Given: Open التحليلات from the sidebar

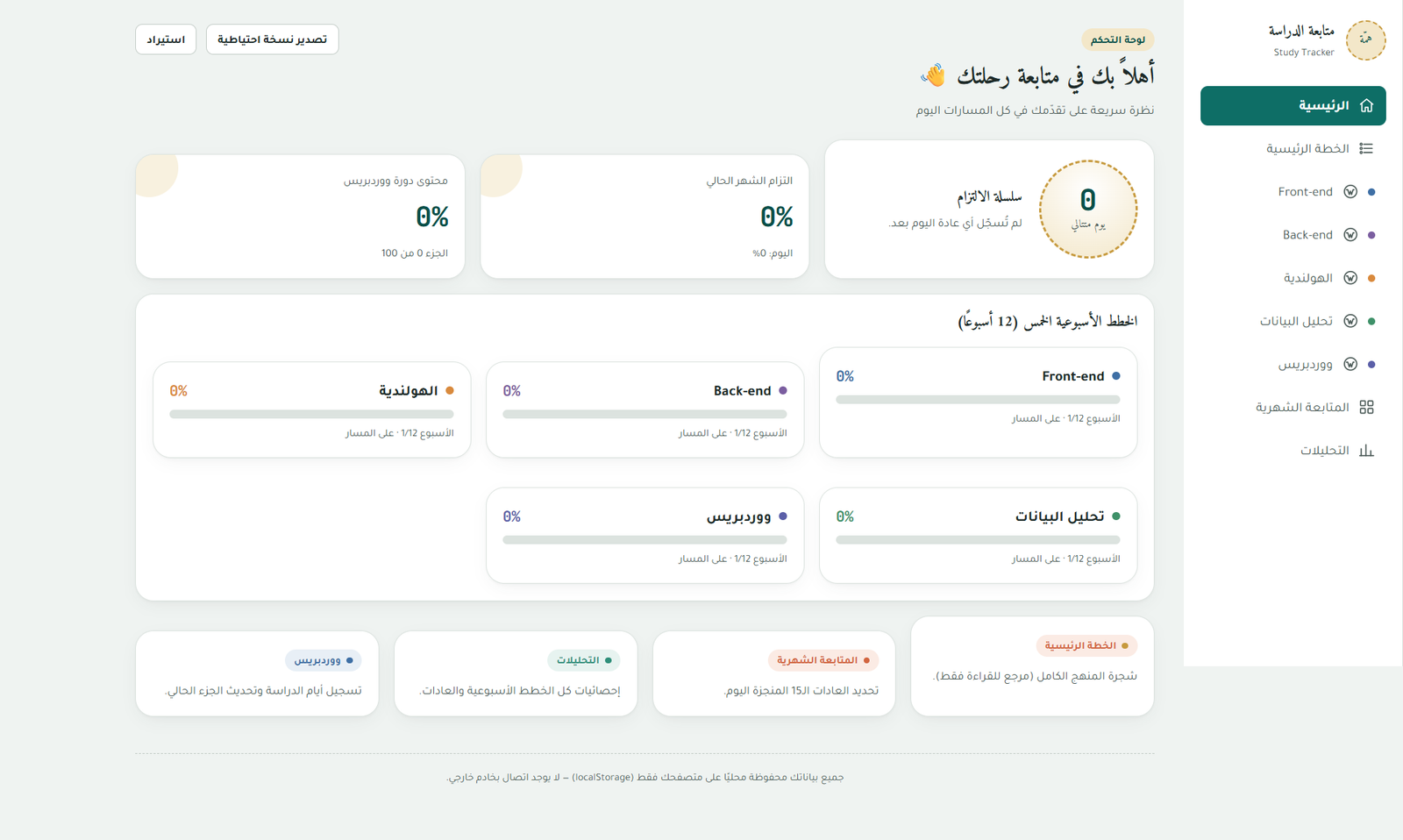Looking at the screenshot, I should [x=1293, y=451].
